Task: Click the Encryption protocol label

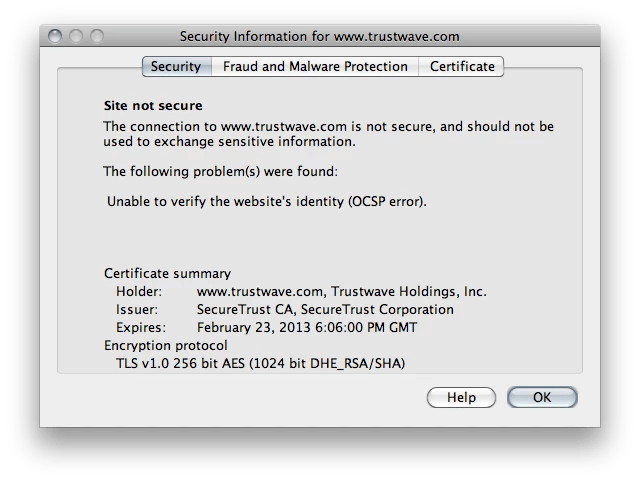Action: [166, 345]
